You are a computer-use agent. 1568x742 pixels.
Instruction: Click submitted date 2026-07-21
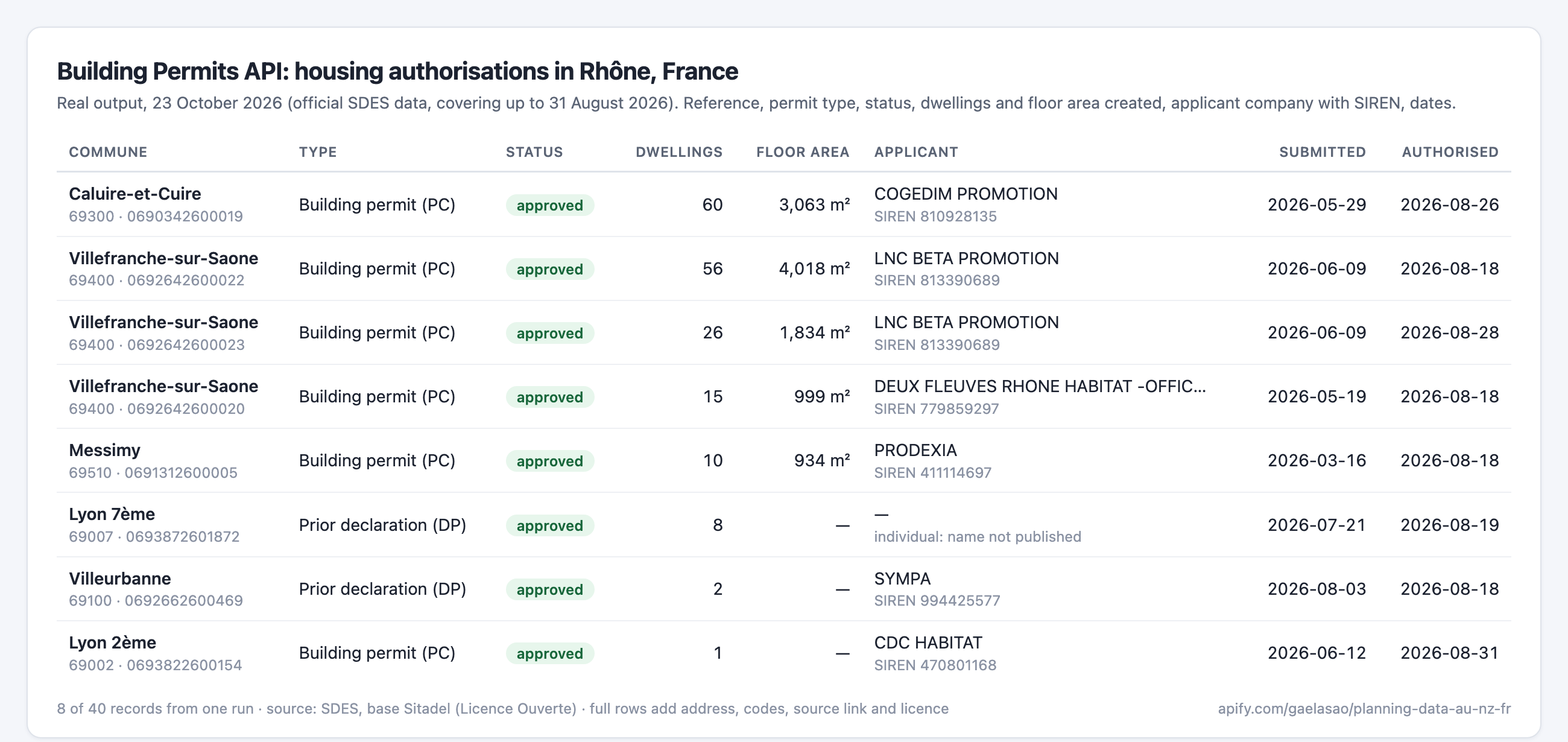tap(1317, 525)
